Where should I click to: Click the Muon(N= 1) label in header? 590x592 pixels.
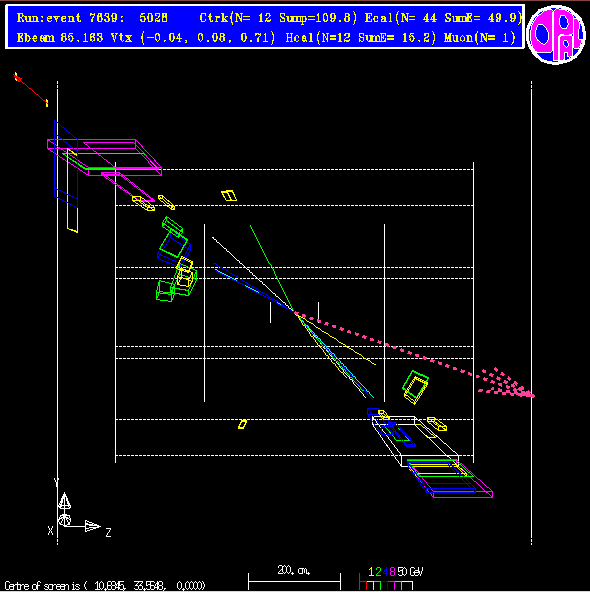(x=479, y=37)
